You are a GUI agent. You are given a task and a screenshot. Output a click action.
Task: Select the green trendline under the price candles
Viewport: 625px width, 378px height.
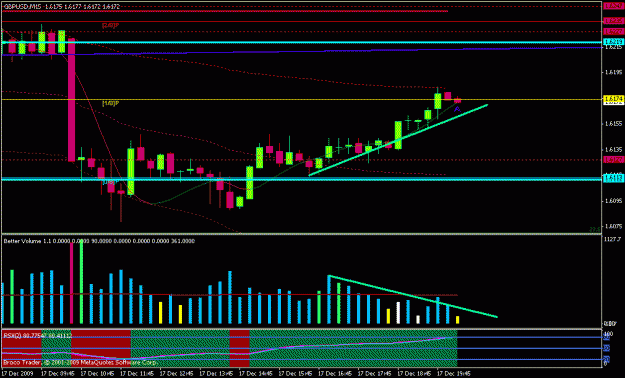pyautogui.click(x=398, y=140)
